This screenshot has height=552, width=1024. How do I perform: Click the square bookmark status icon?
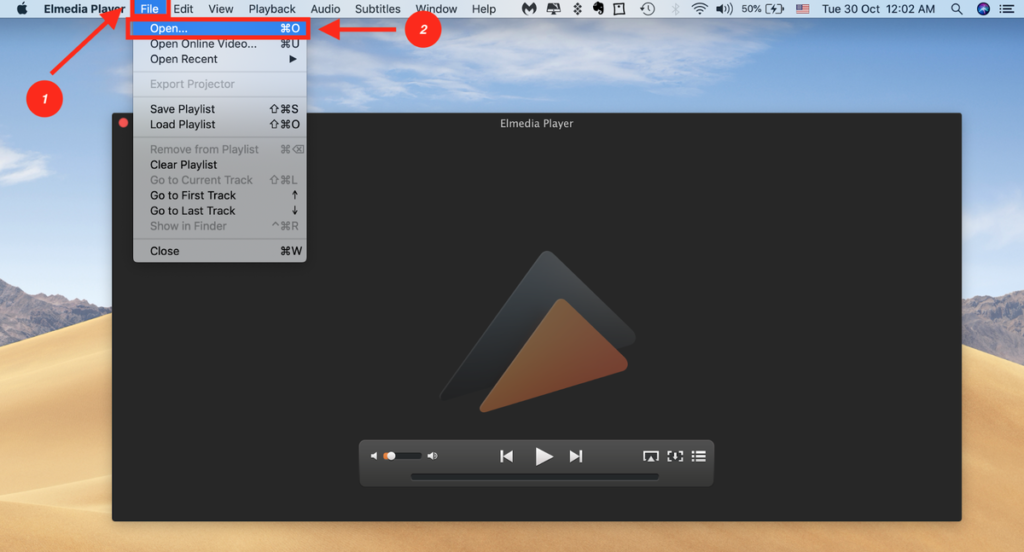tap(619, 8)
